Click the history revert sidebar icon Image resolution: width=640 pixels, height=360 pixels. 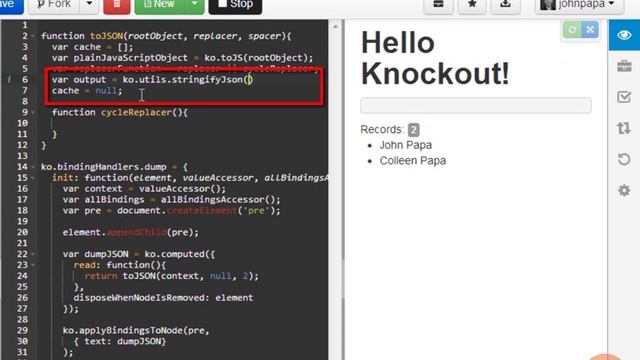pyautogui.click(x=624, y=159)
